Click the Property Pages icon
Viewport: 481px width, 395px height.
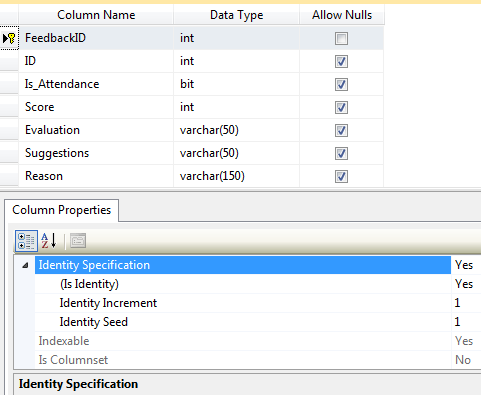(x=78, y=241)
